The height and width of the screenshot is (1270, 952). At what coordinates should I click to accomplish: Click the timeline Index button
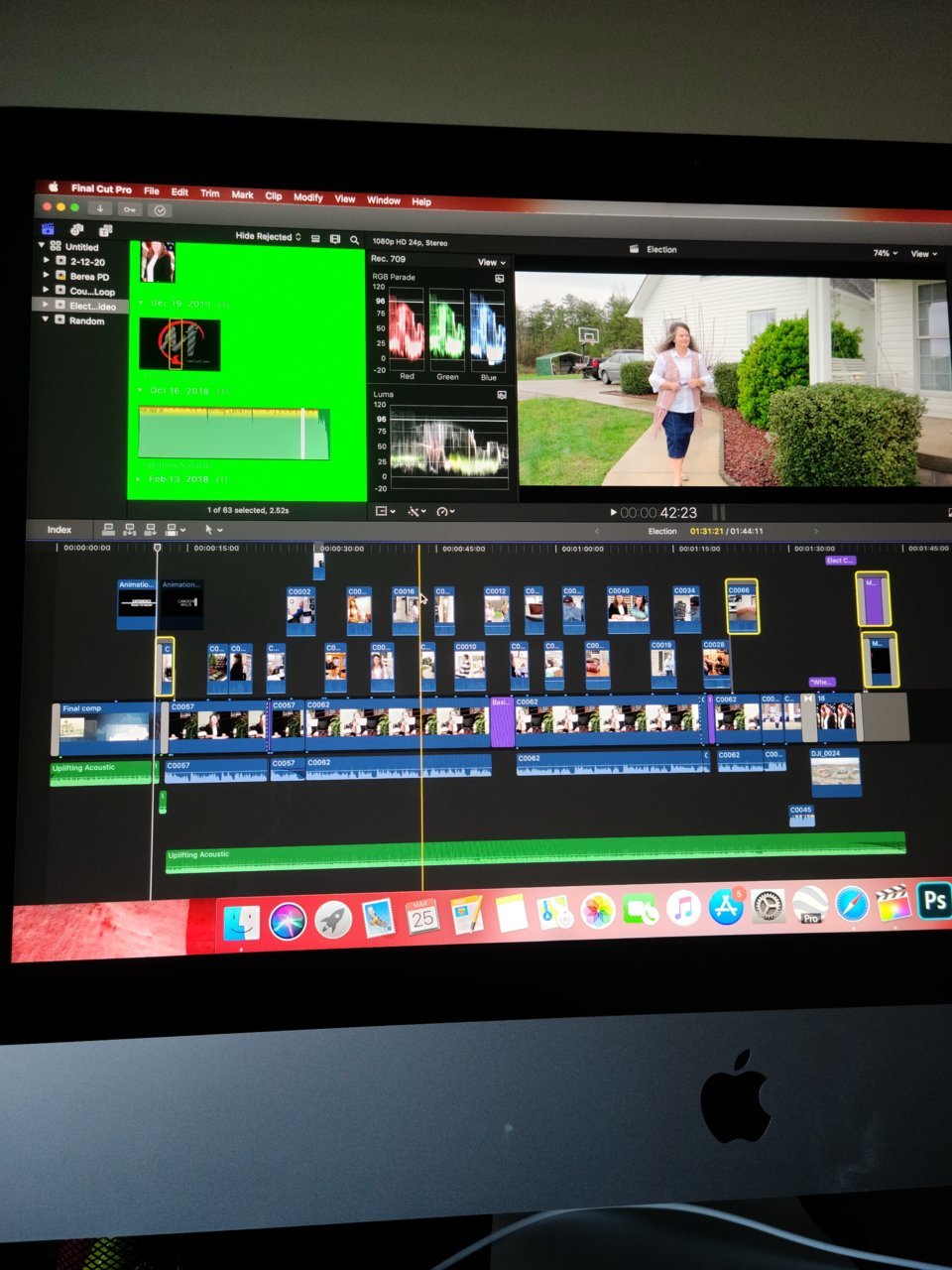(x=59, y=530)
